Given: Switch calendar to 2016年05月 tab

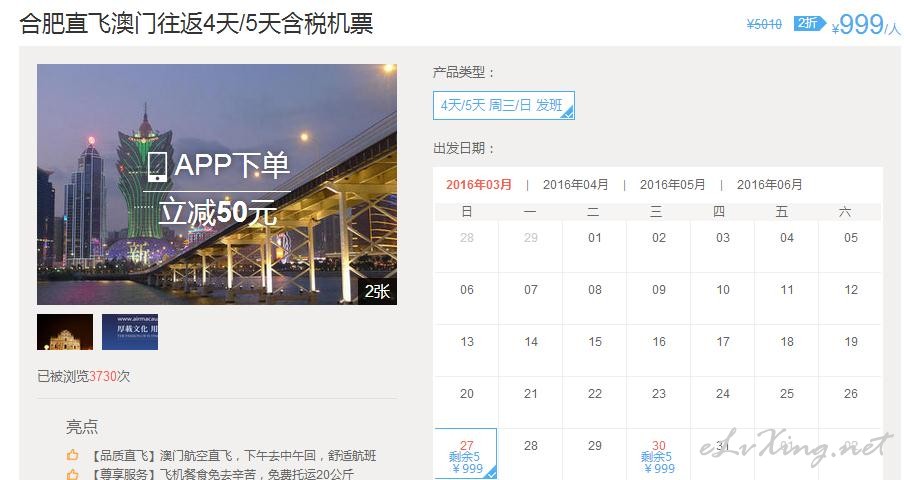Looking at the screenshot, I should [672, 185].
